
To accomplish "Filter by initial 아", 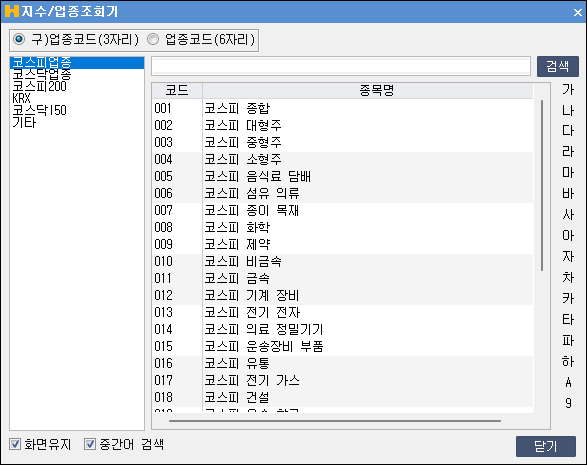I will pos(568,235).
